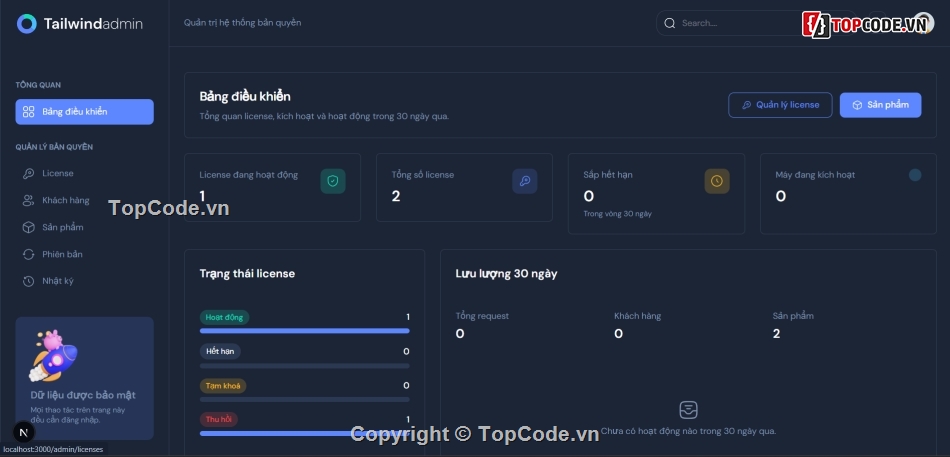Click the Trong vòng 30 ngày text
950x457 pixels.
tap(617, 214)
